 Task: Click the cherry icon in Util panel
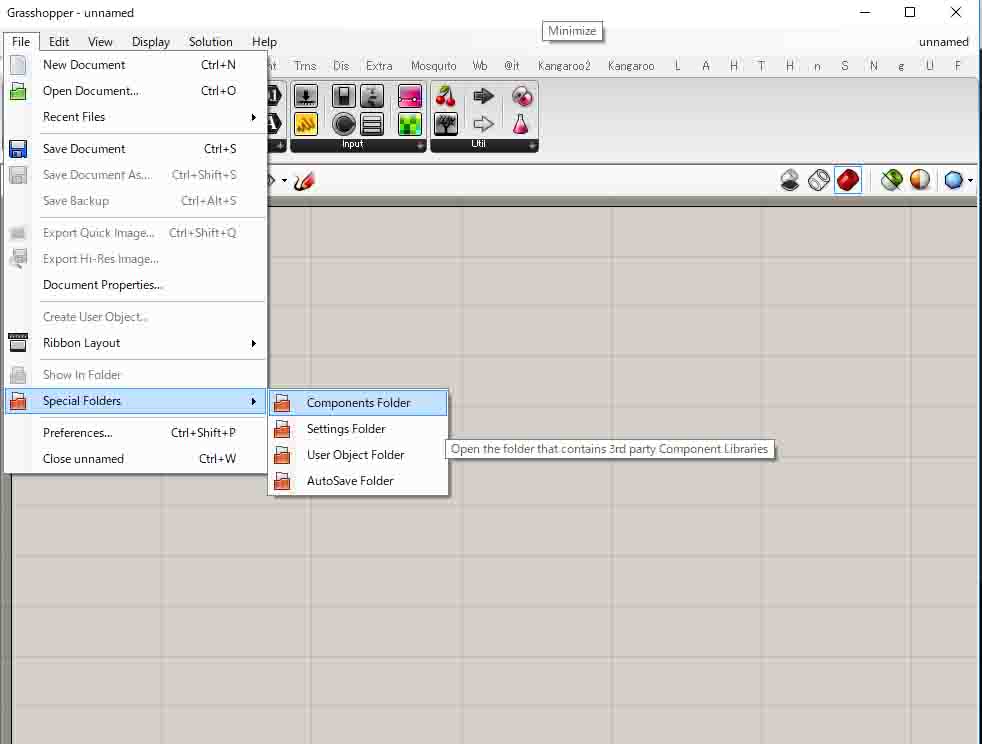tap(446, 97)
